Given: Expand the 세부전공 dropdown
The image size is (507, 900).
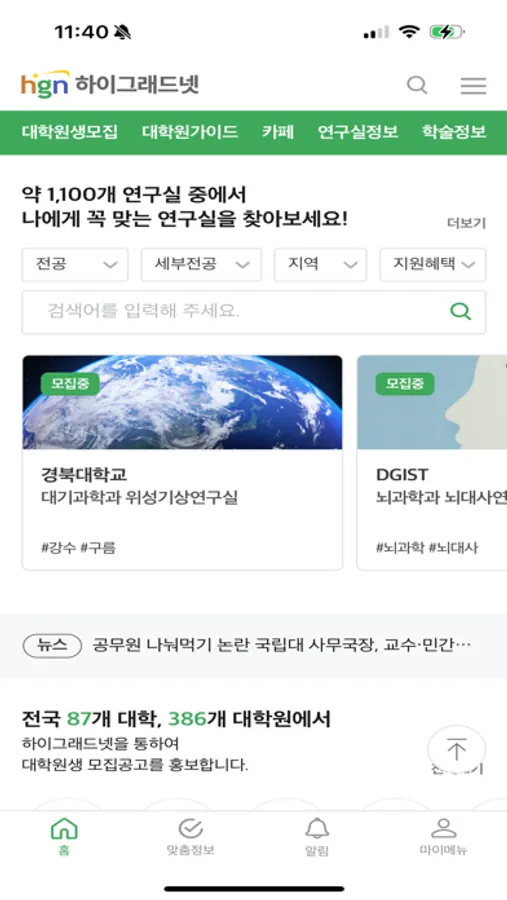Looking at the screenshot, I should click(x=201, y=265).
